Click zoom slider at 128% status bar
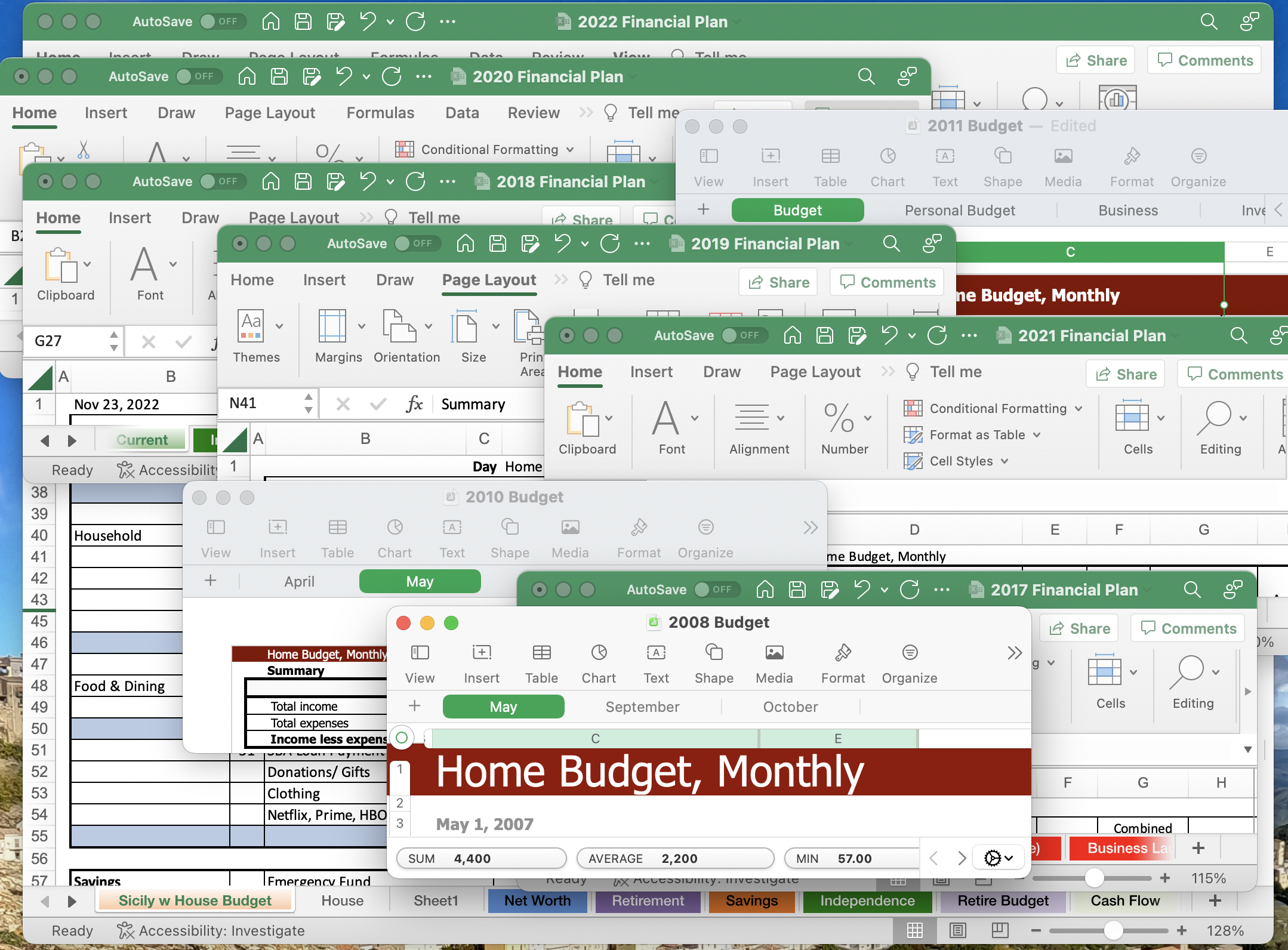 click(x=1113, y=930)
